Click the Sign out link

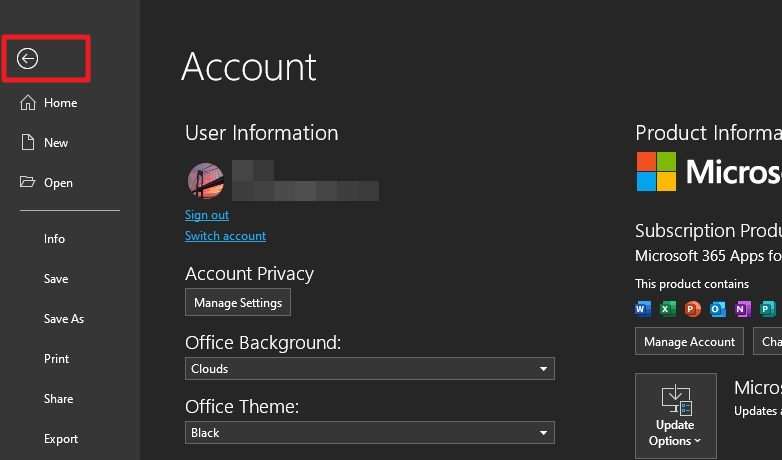pos(207,215)
